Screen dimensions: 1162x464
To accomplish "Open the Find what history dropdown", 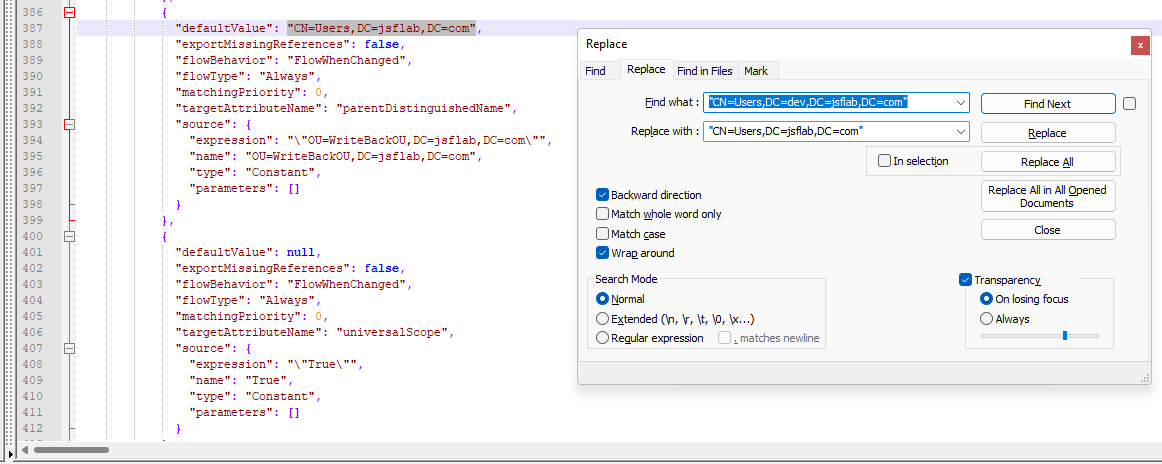I will coord(961,102).
